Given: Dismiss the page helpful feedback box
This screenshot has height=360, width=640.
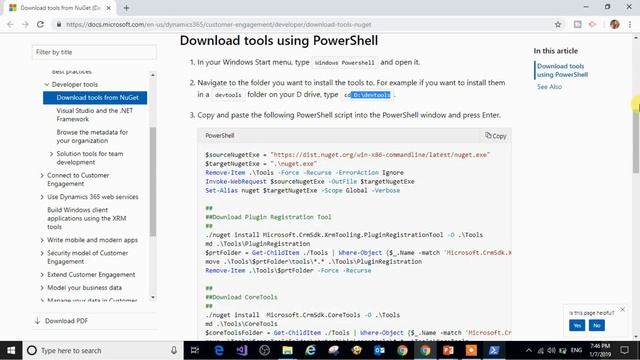Looking at the screenshot, I should click(x=622, y=309).
